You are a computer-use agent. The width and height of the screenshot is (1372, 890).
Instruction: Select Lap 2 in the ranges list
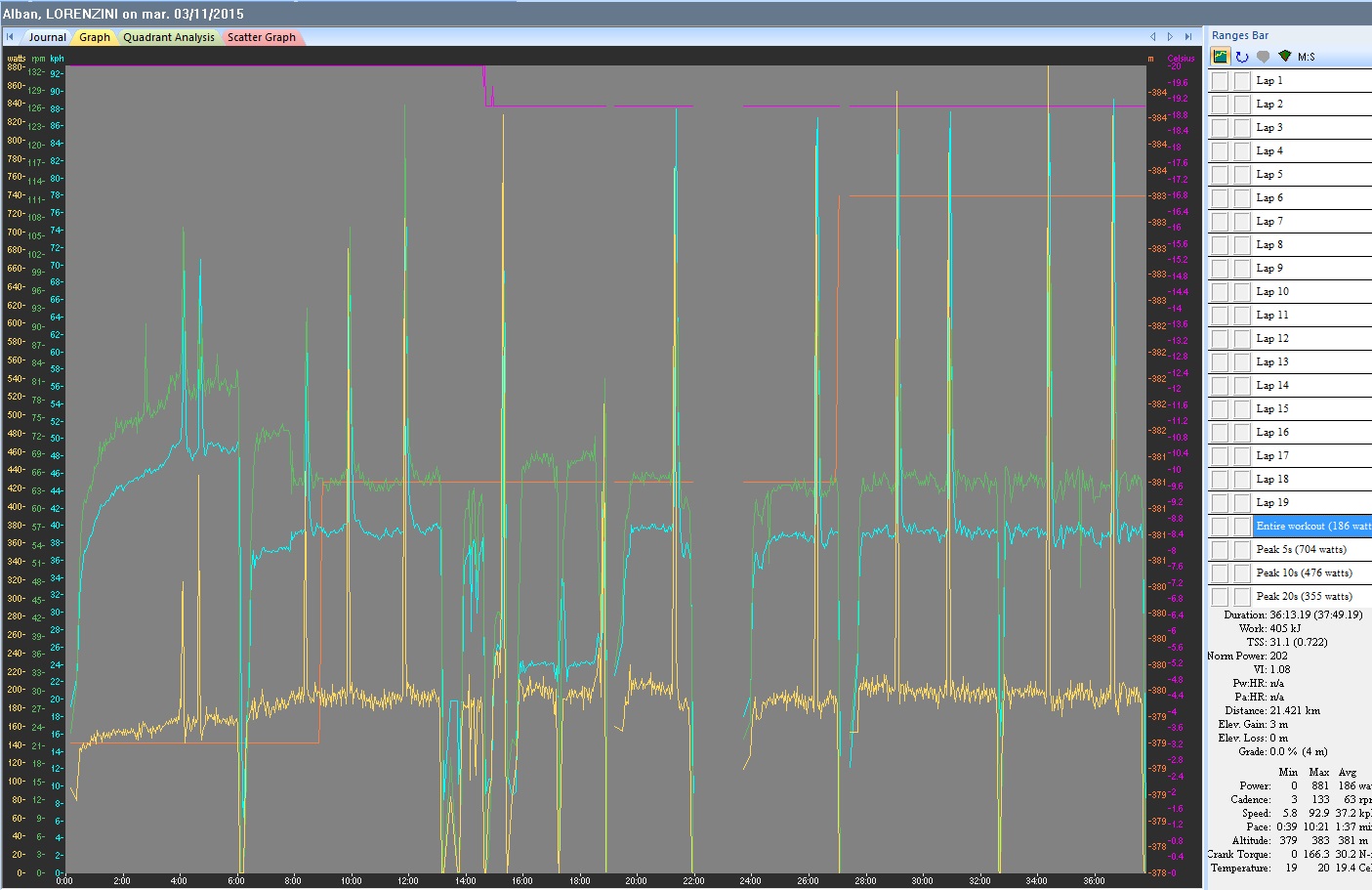pos(1312,104)
